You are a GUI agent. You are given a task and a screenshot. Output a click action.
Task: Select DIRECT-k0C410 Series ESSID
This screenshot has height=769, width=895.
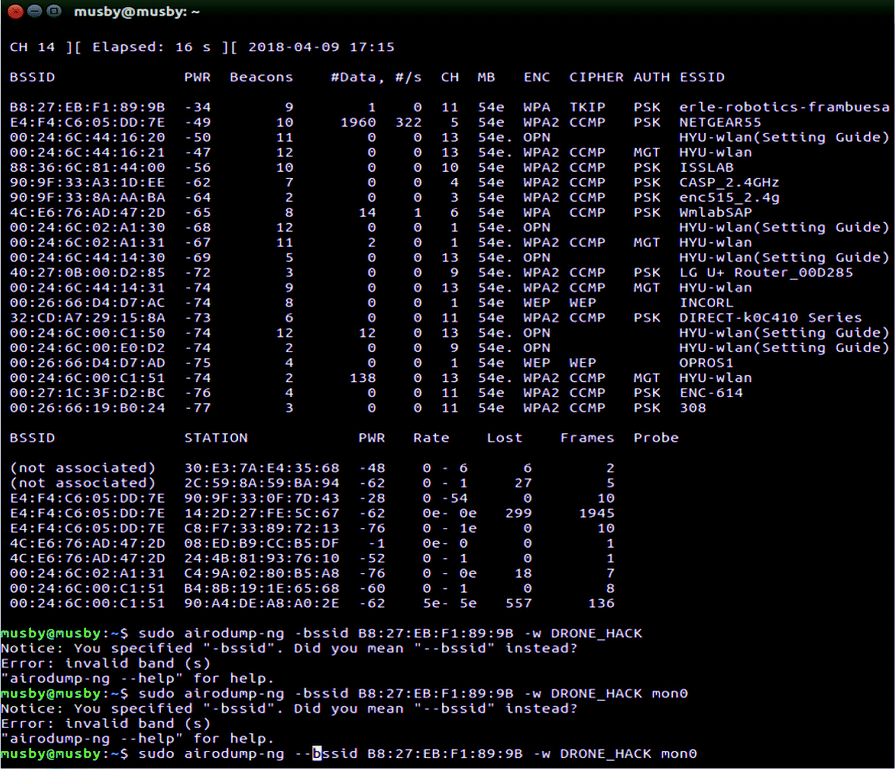[771, 317]
